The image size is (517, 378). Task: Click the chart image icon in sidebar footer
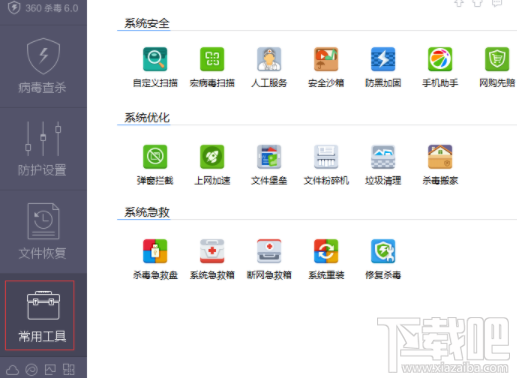[x=50, y=370]
